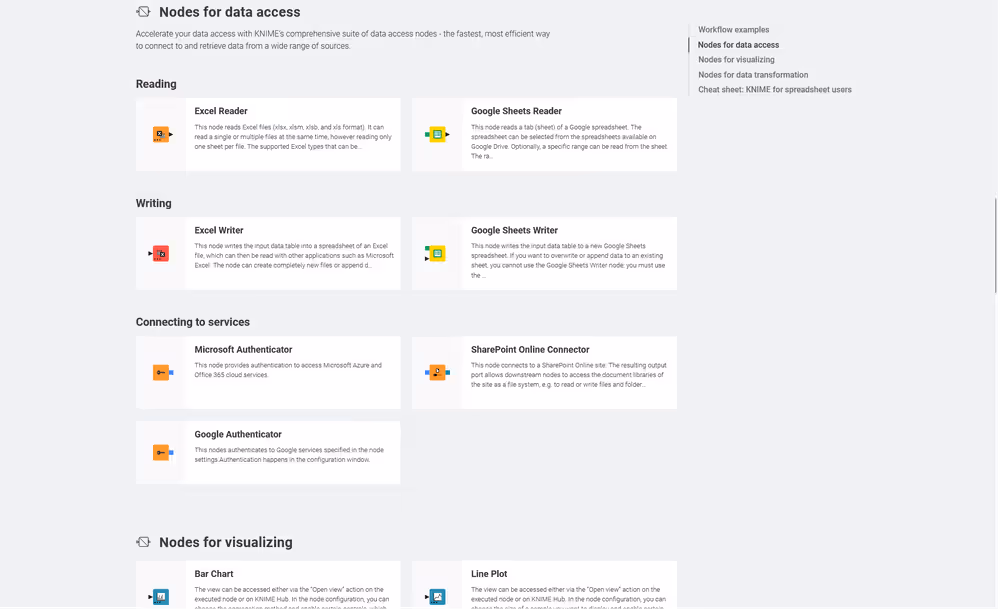Click the Excel Reader title
Image resolution: width=1000 pixels, height=609 pixels.
219,111
